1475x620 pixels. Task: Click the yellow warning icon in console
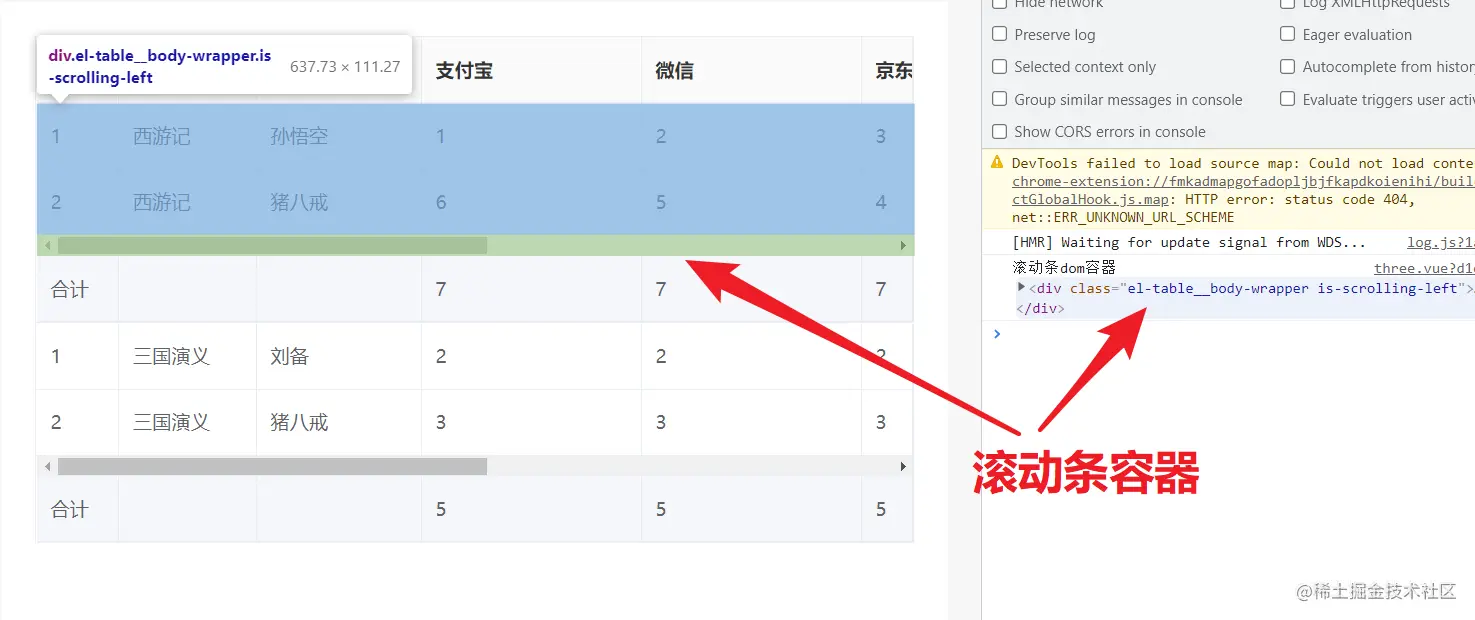pos(997,162)
